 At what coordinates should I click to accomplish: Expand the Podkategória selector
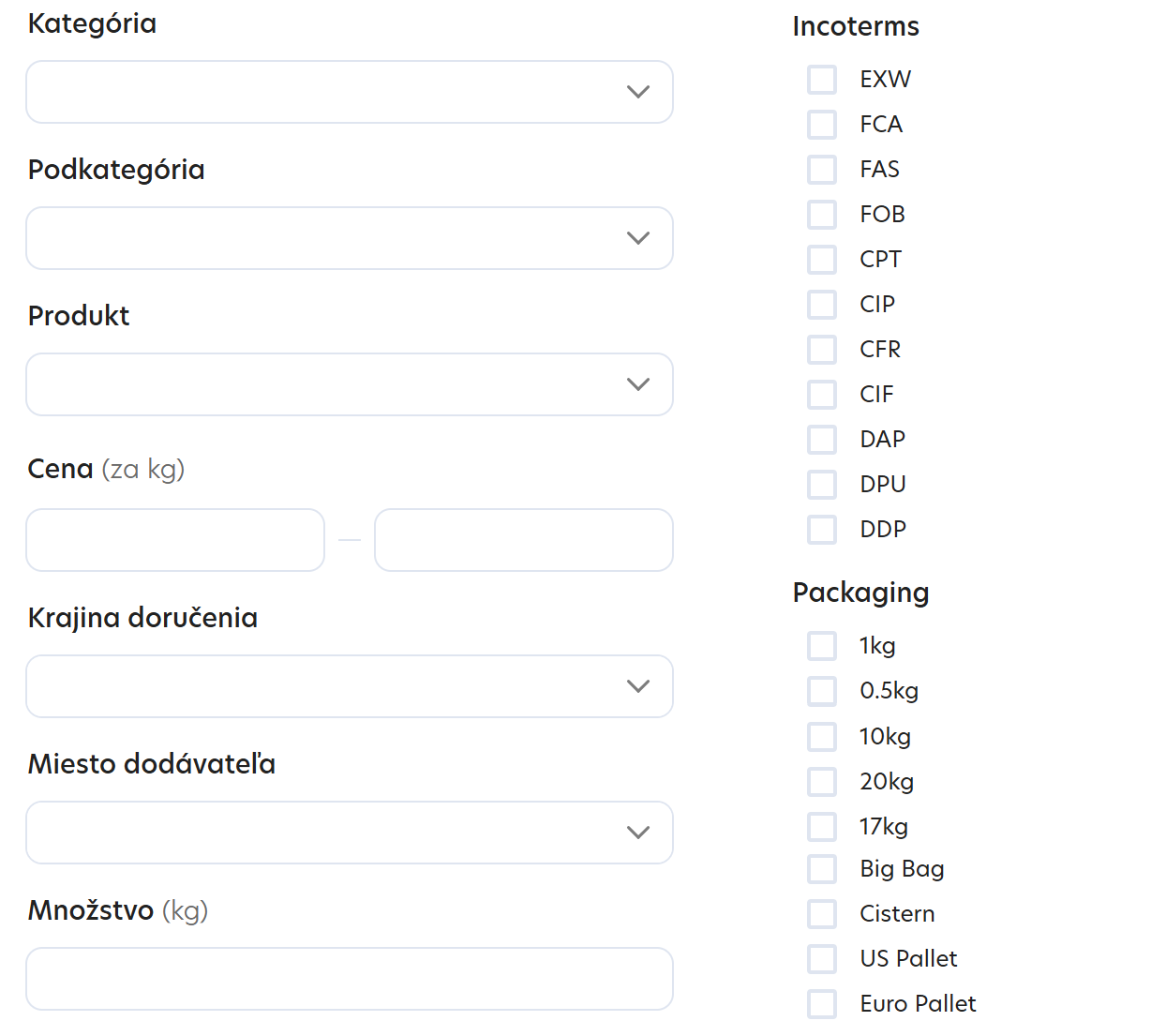click(349, 237)
